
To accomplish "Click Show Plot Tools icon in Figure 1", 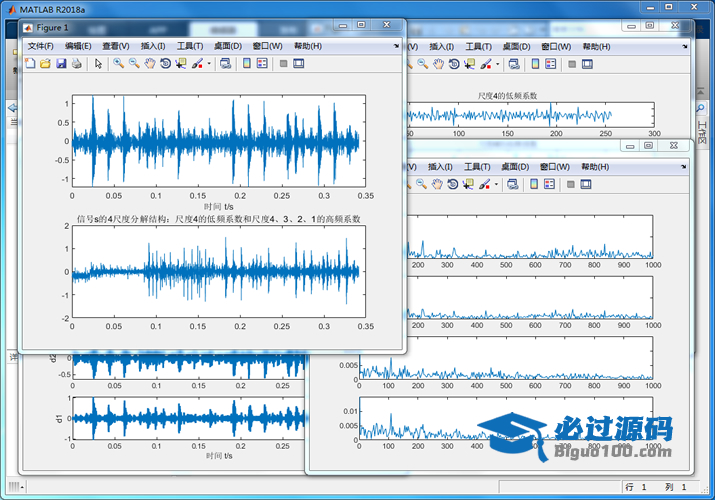I will 299,64.
